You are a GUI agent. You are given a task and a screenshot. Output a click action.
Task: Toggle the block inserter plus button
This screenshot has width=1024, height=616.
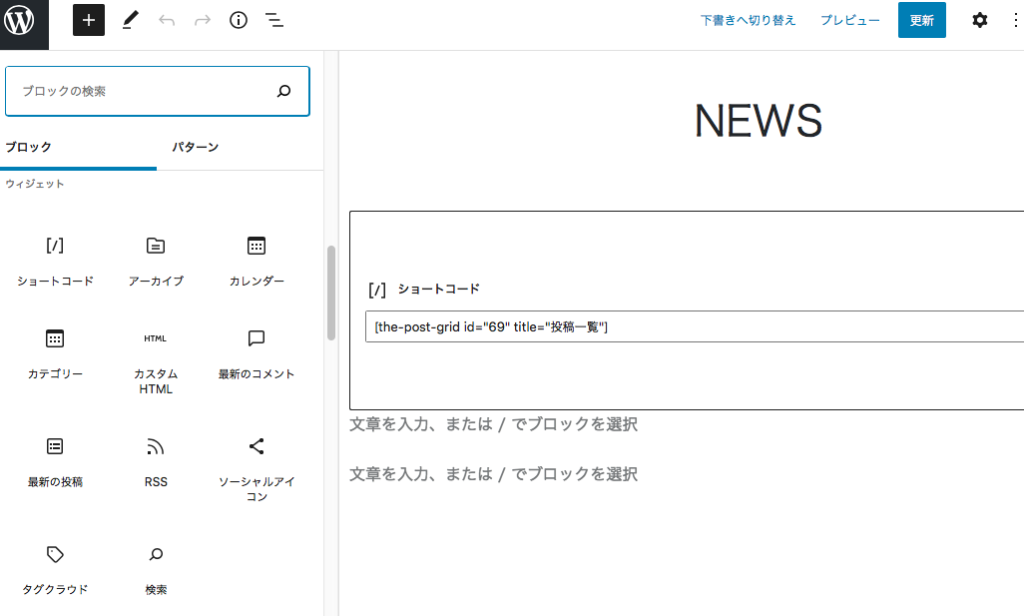89,20
